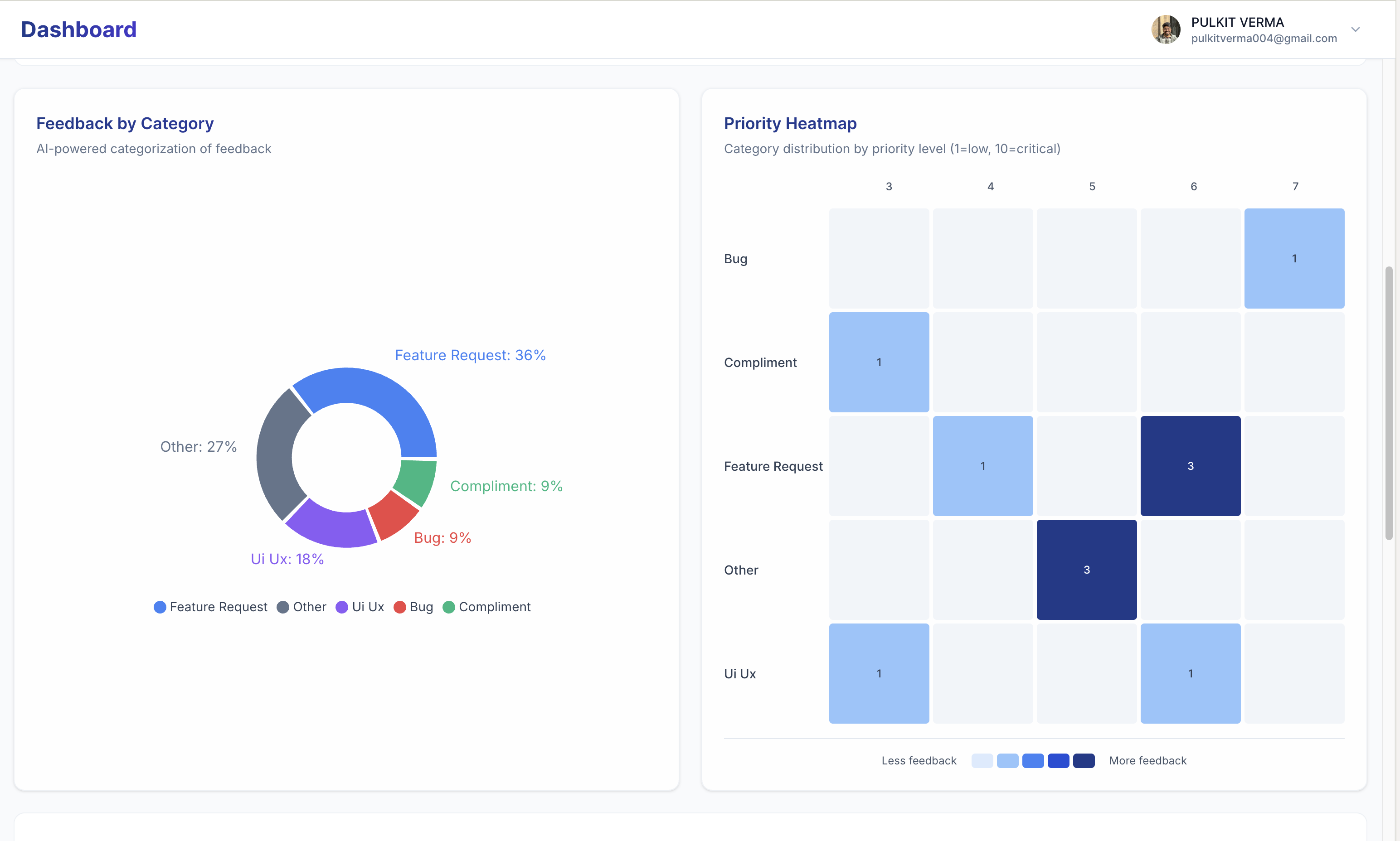
Task: Click the Bug priority 7 heatmap cell
Action: tap(1294, 258)
